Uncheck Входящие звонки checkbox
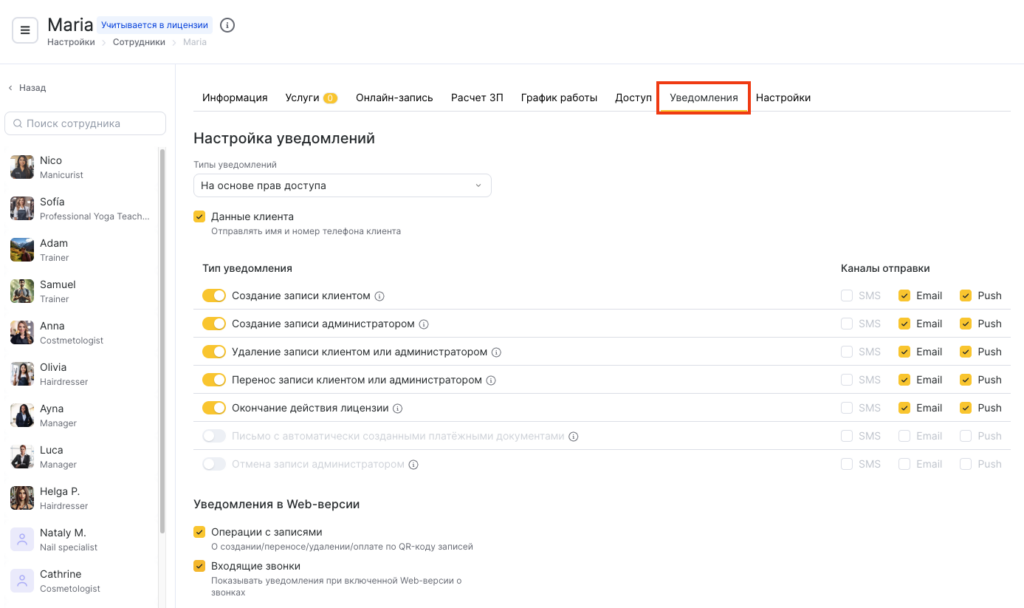 point(199,566)
